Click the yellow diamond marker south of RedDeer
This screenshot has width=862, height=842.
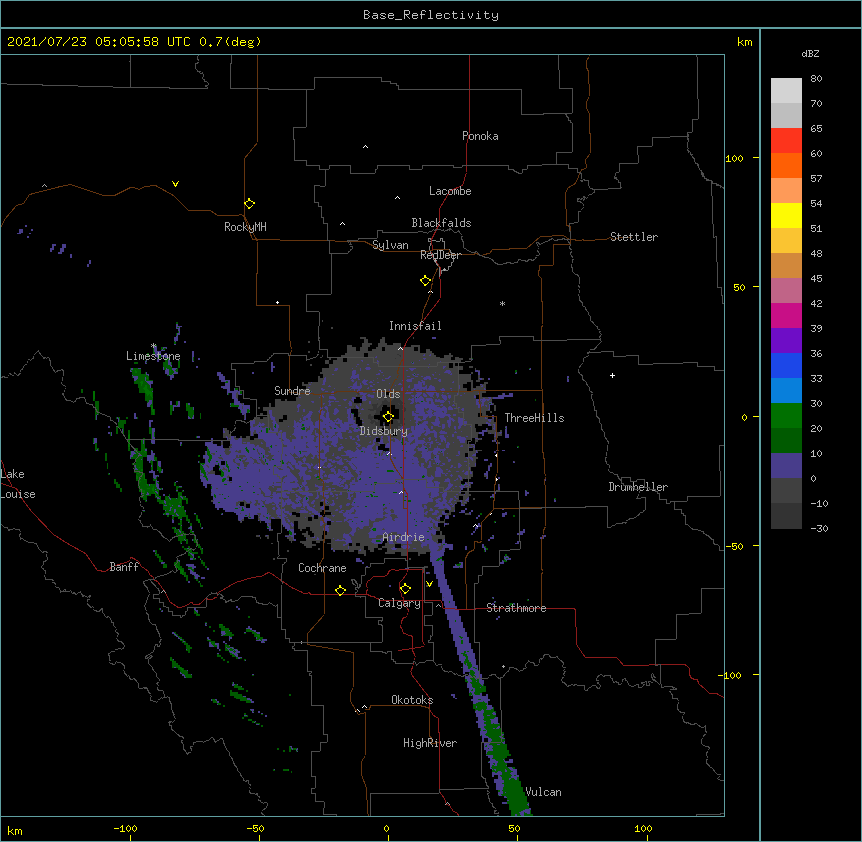click(x=426, y=281)
